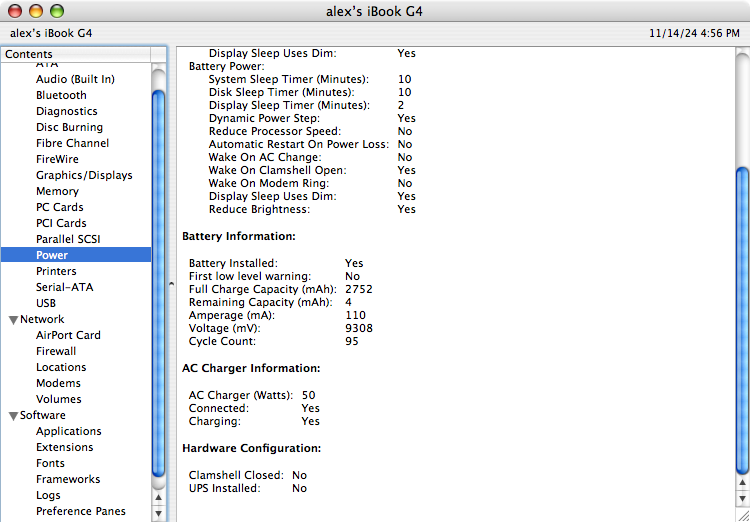The height and width of the screenshot is (522, 750).
Task: Click sidebar scrollbar down arrow
Action: (158, 514)
